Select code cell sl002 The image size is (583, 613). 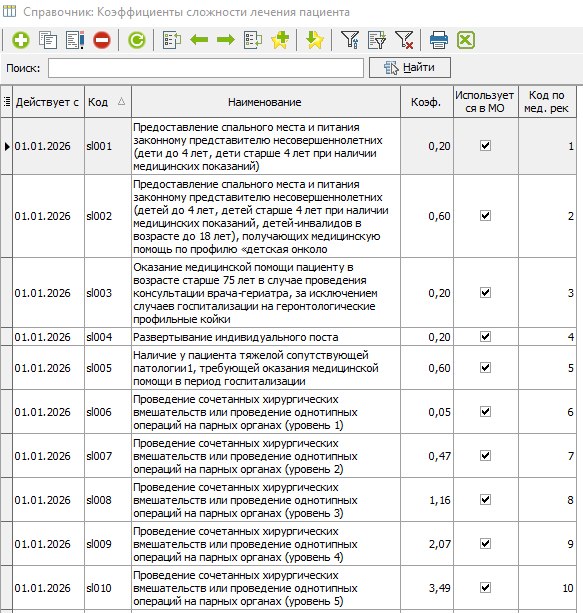pos(108,216)
